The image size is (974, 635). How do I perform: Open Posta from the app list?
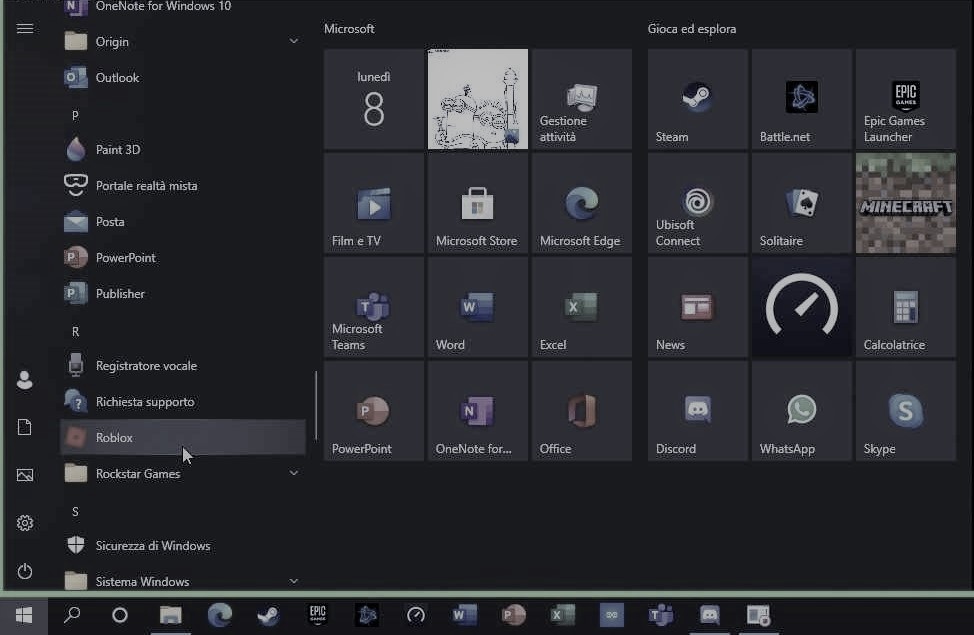pos(183,222)
